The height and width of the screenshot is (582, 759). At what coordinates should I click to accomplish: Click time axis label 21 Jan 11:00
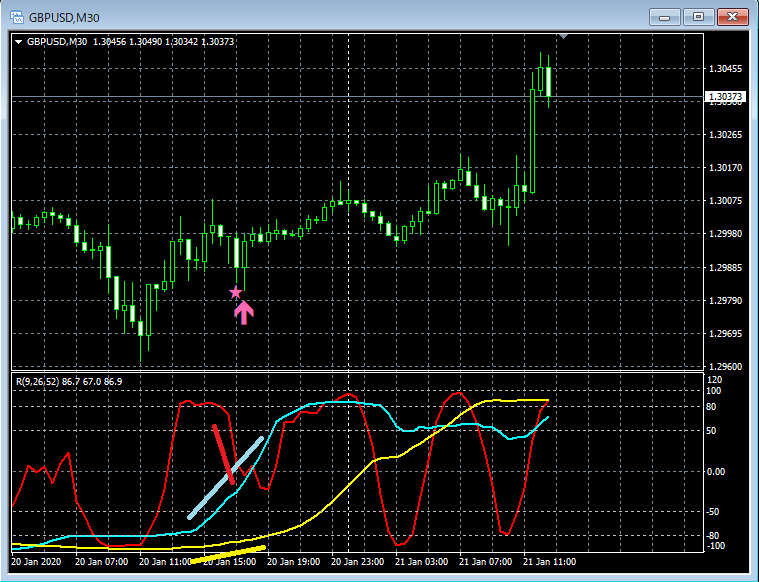549,562
